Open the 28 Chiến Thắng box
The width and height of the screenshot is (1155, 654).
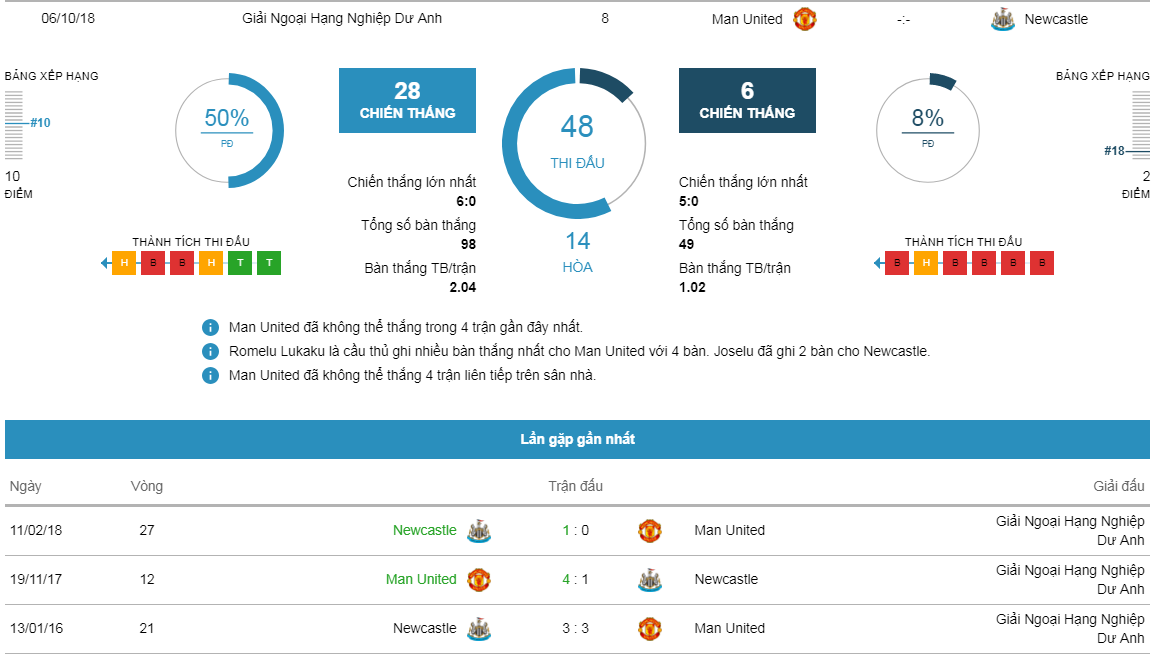coord(407,101)
